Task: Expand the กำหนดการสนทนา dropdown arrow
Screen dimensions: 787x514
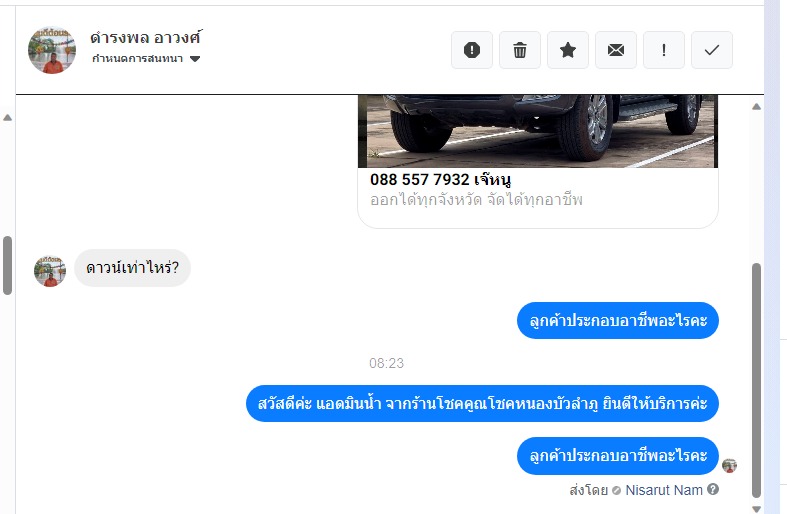Action: point(195,59)
